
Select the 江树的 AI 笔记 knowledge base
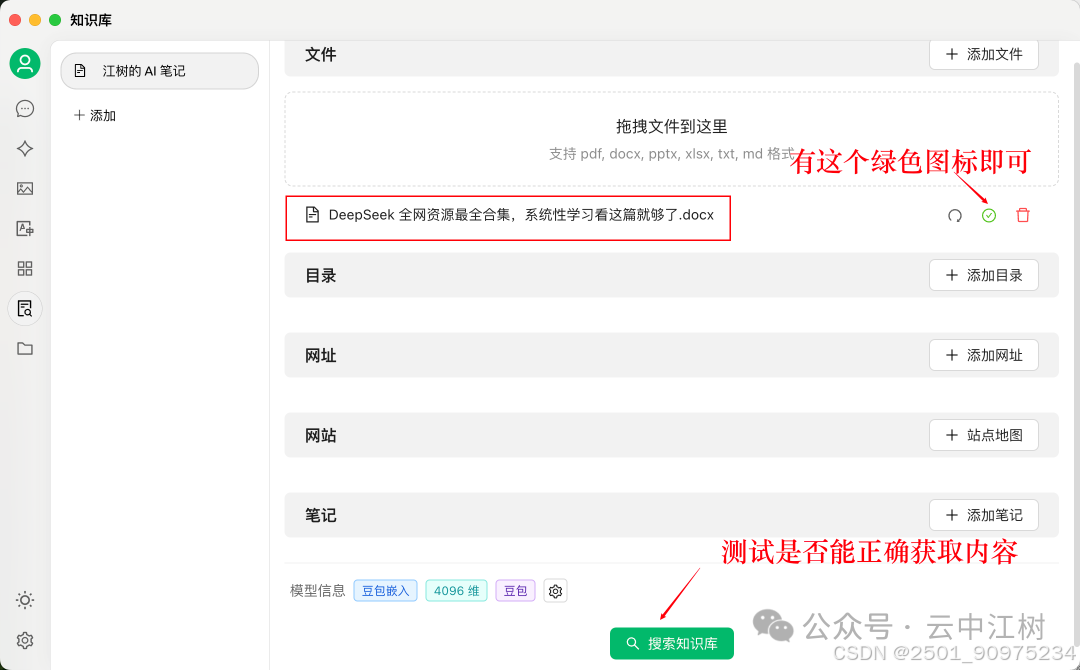160,71
